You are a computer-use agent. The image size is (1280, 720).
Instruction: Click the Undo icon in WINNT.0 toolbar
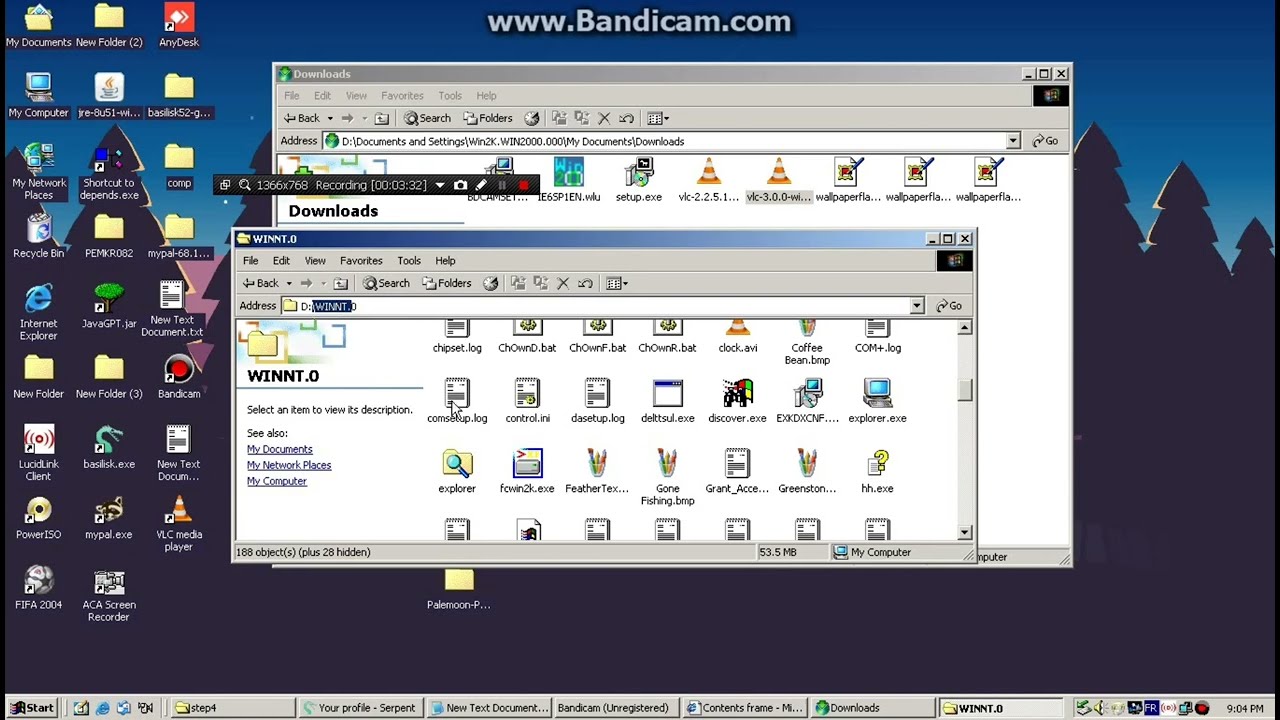(x=585, y=283)
